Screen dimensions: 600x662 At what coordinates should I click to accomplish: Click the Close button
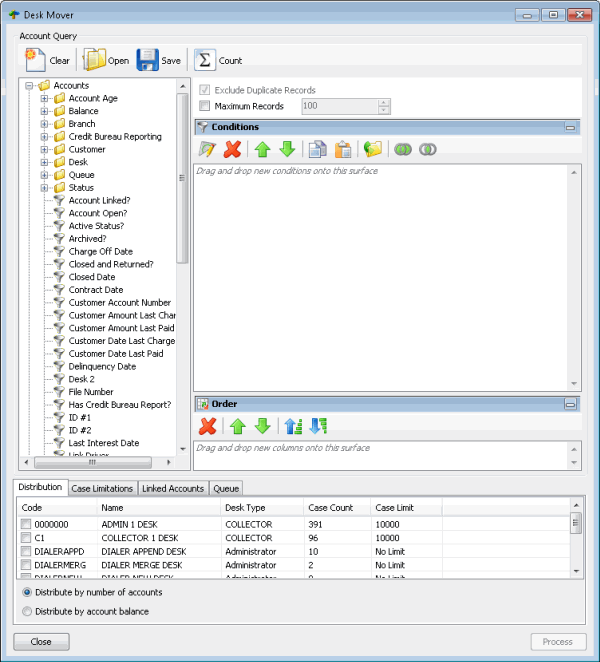(41, 642)
